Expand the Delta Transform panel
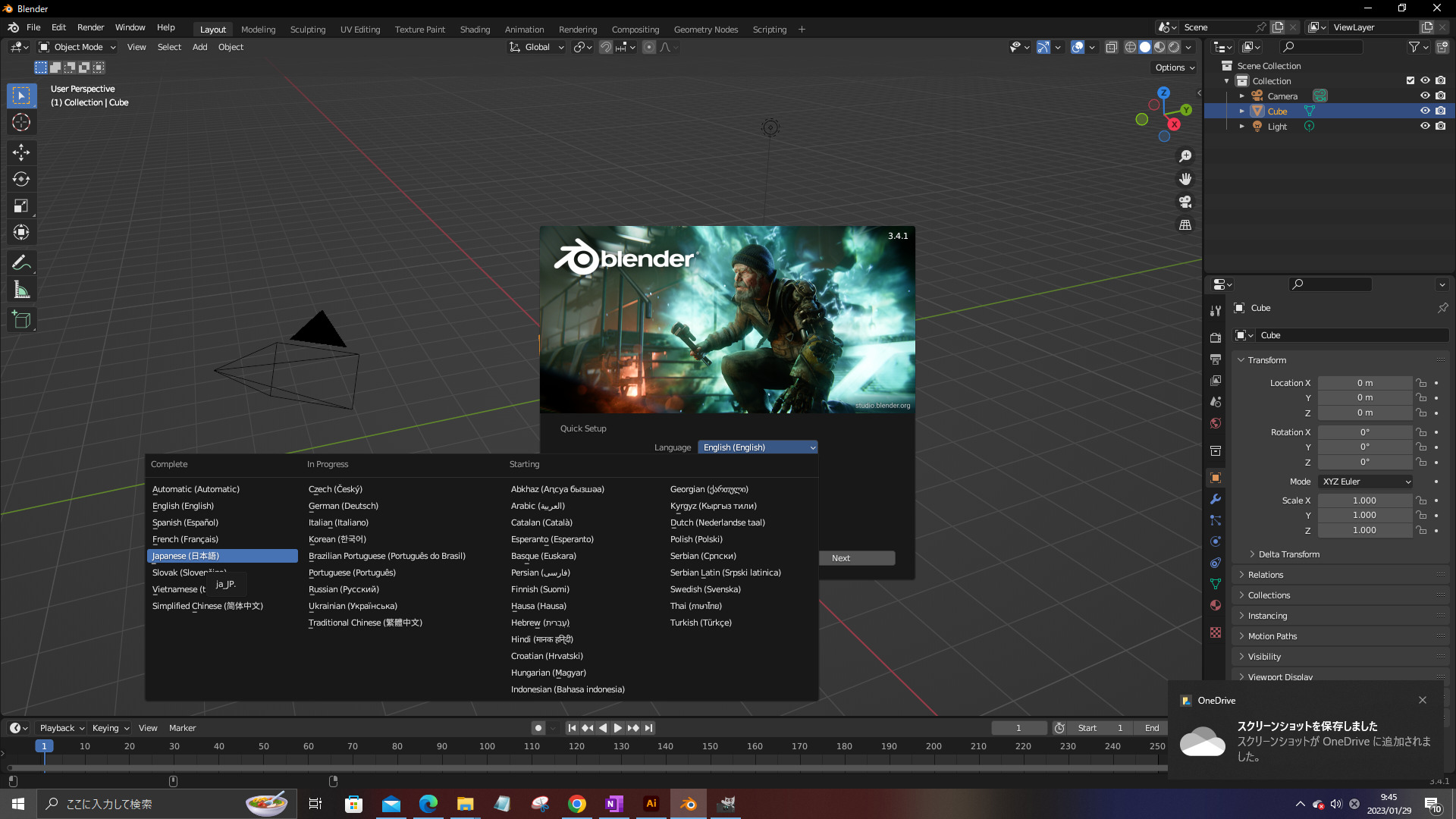The width and height of the screenshot is (1456, 819). 1288,554
